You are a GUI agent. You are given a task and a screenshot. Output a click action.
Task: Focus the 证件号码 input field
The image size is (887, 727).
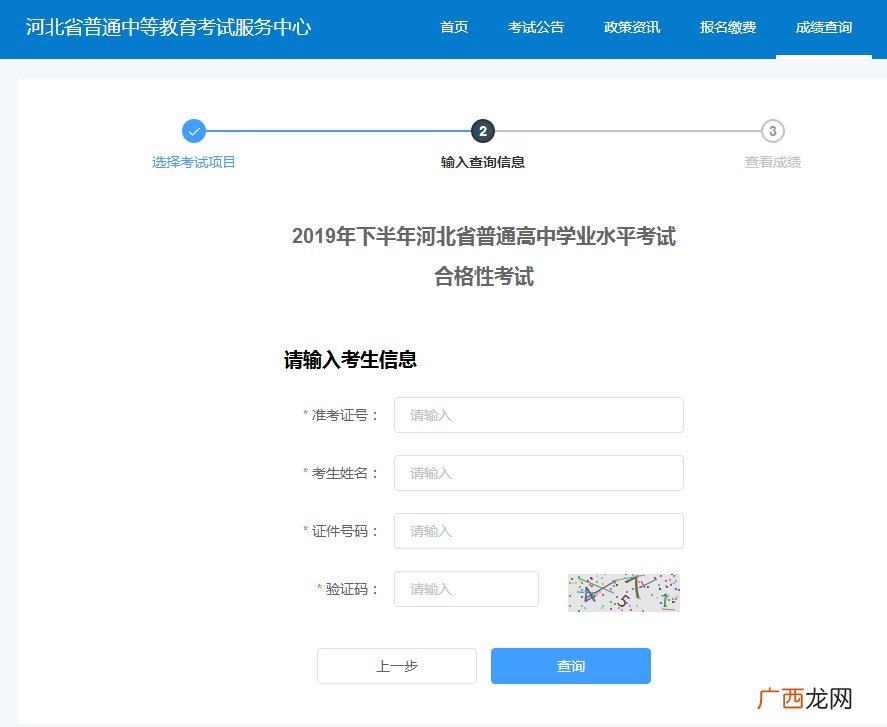tap(539, 531)
